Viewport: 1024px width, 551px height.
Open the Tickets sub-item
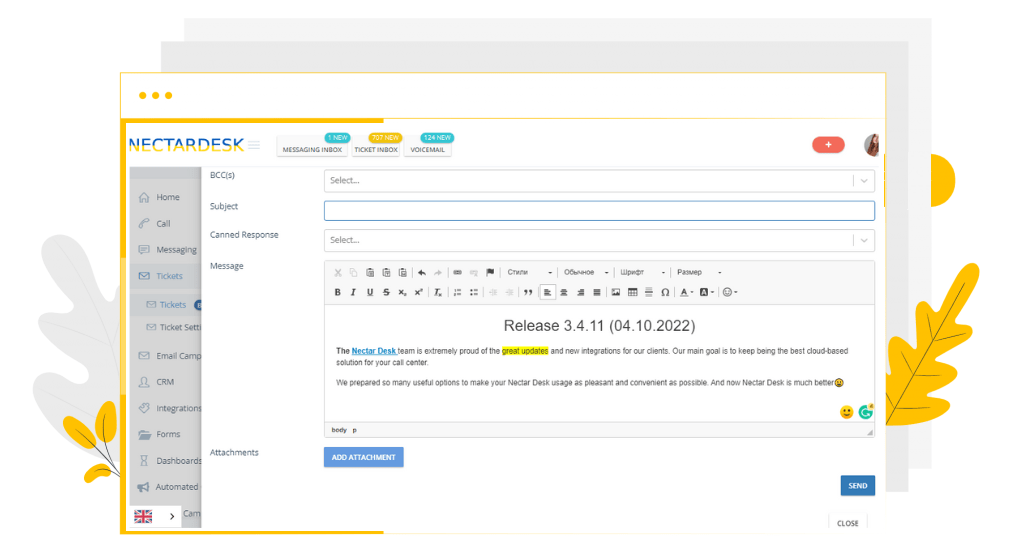coord(172,305)
